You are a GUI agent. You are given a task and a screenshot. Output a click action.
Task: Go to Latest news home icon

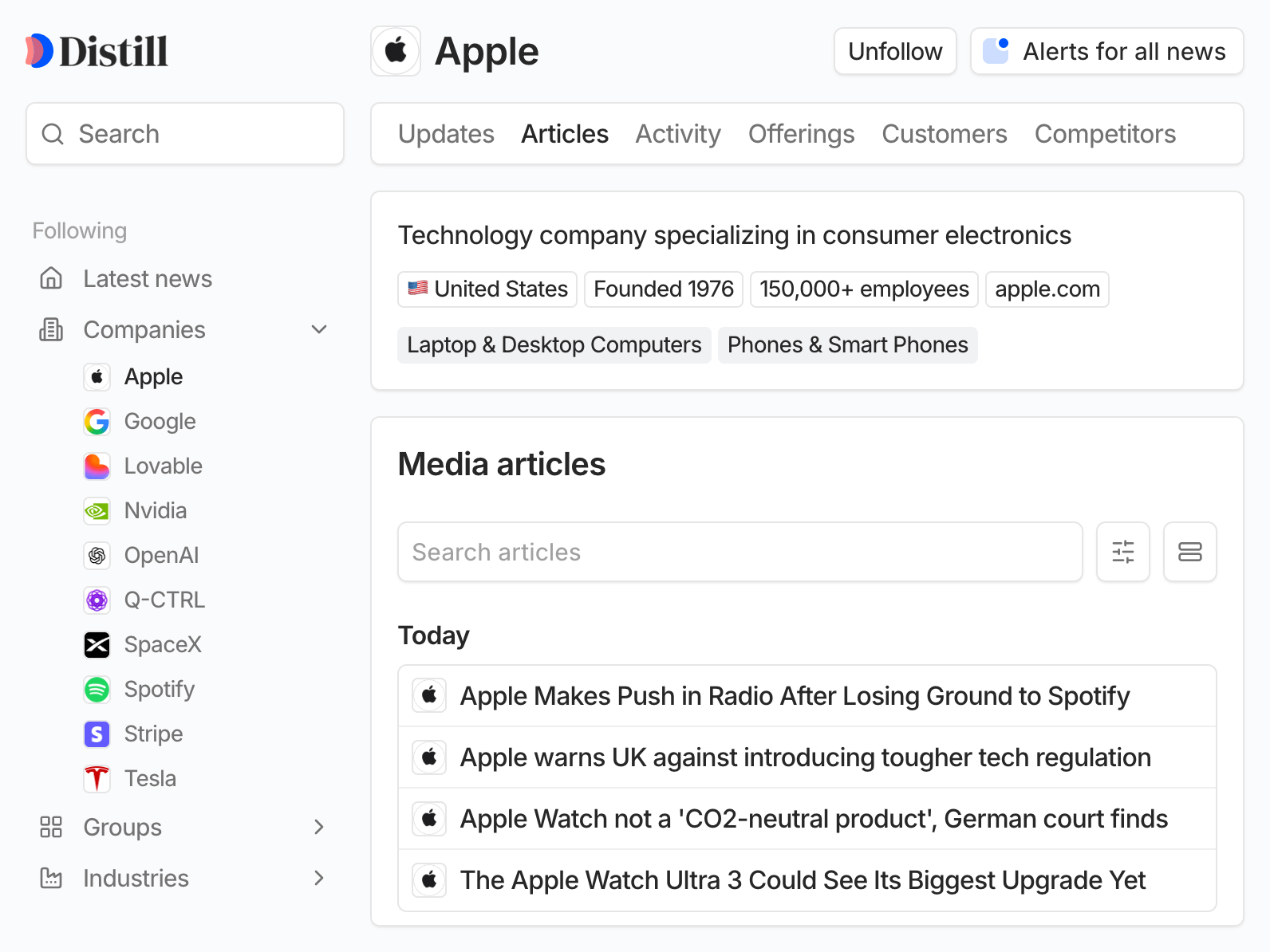51,278
